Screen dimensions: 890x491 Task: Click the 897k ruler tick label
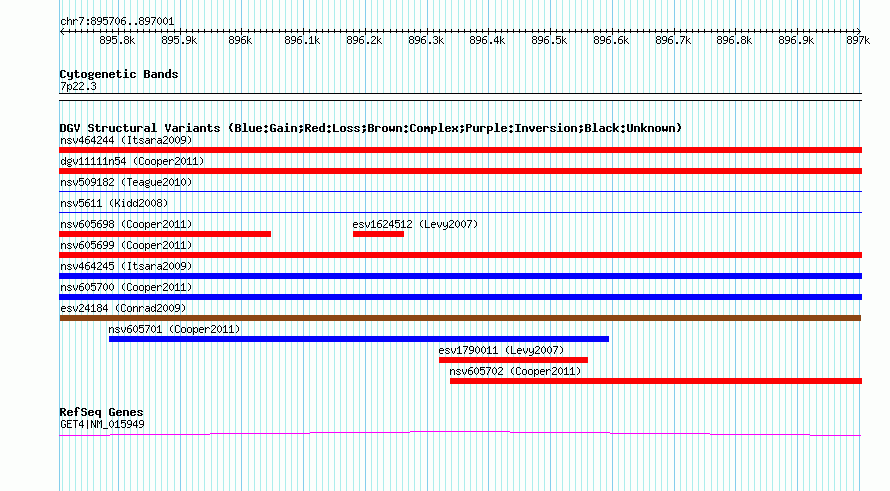pos(858,40)
